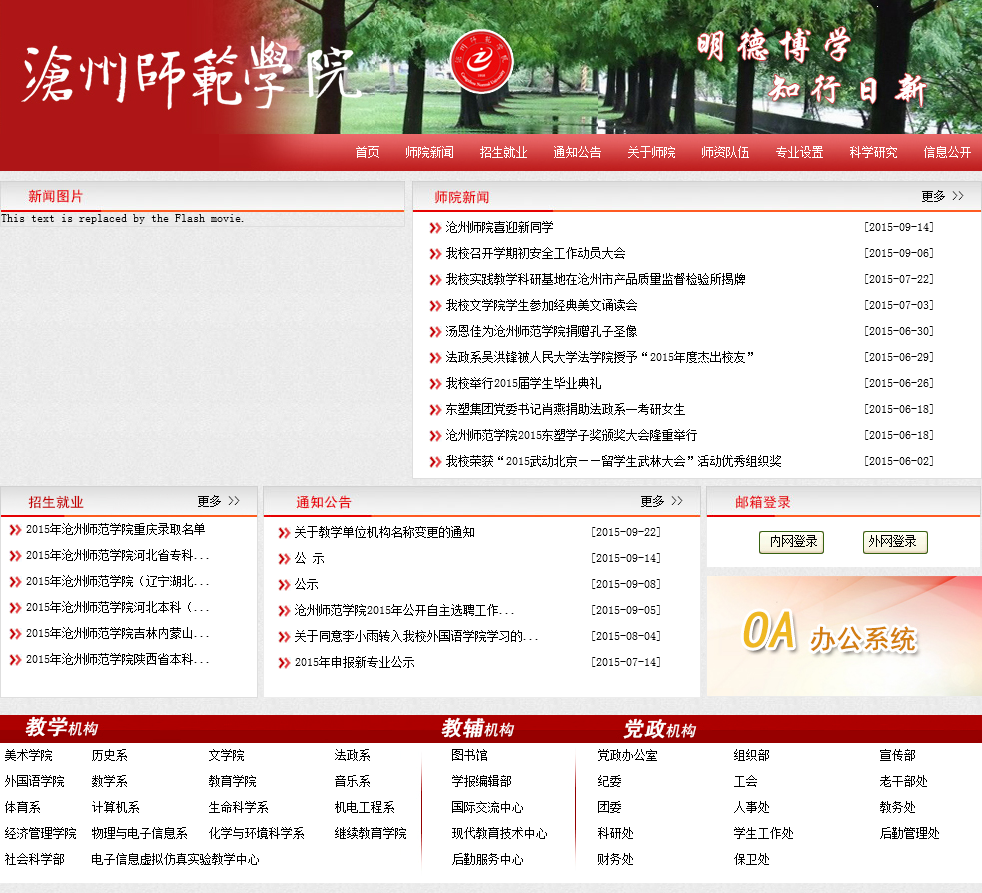
Task: Open 首页 in the navigation bar
Action: pyautogui.click(x=367, y=152)
